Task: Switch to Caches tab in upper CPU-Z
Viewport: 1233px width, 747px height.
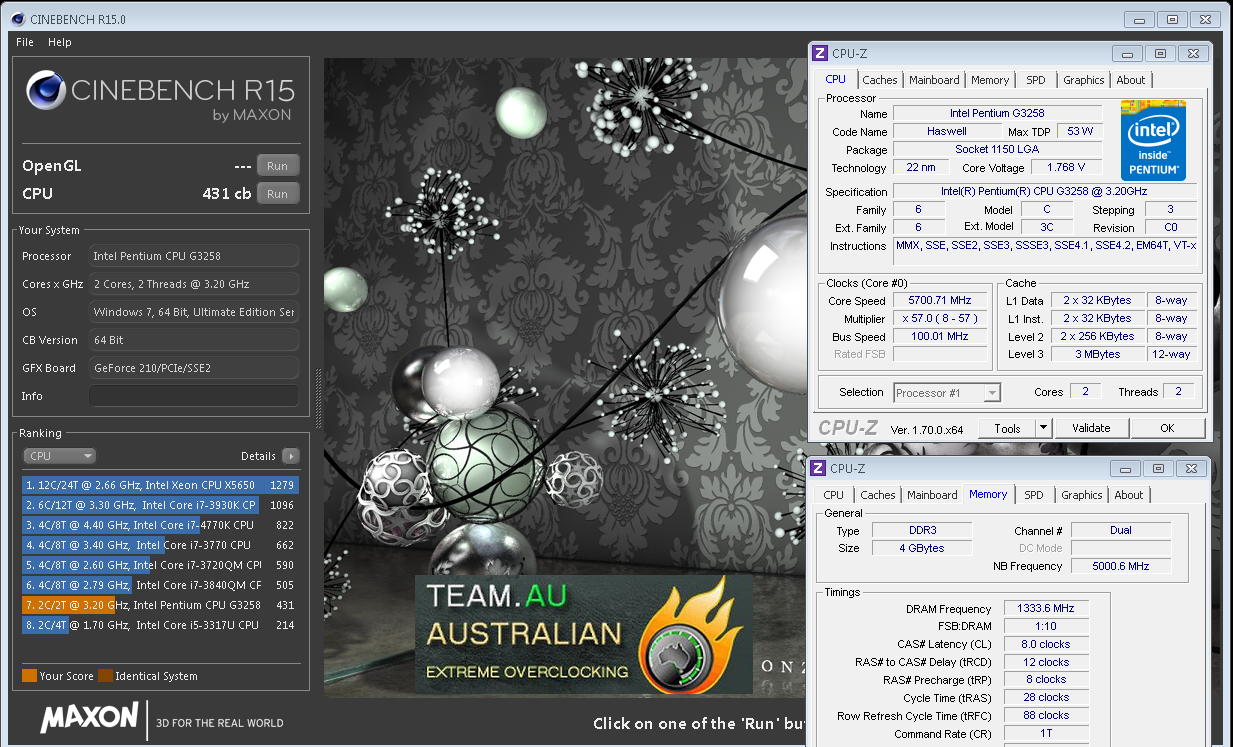Action: pos(880,80)
